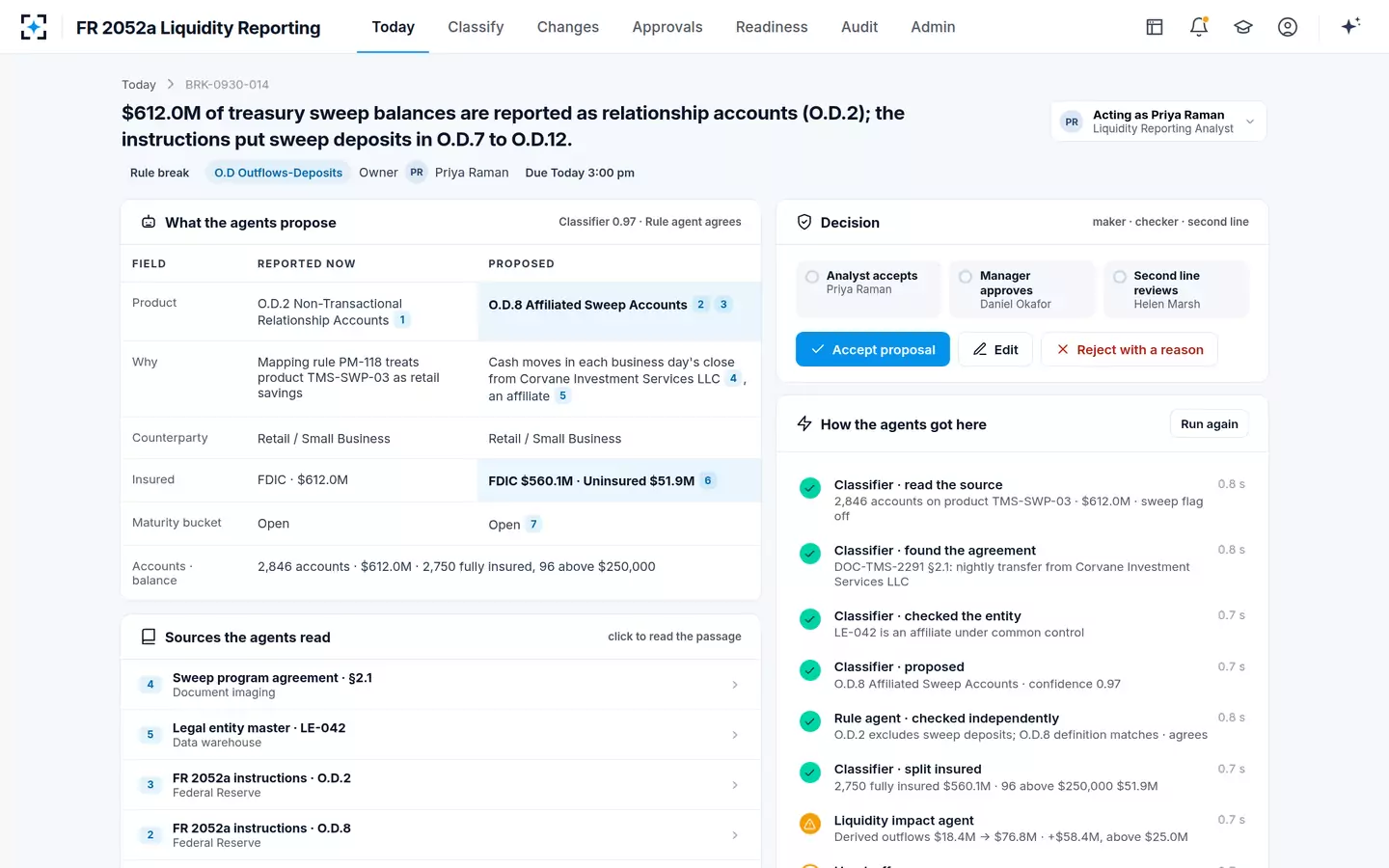Viewport: 1389px width, 868px height.
Task: Click the PR avatar next to owner Priya Raman
Action: [x=417, y=173]
